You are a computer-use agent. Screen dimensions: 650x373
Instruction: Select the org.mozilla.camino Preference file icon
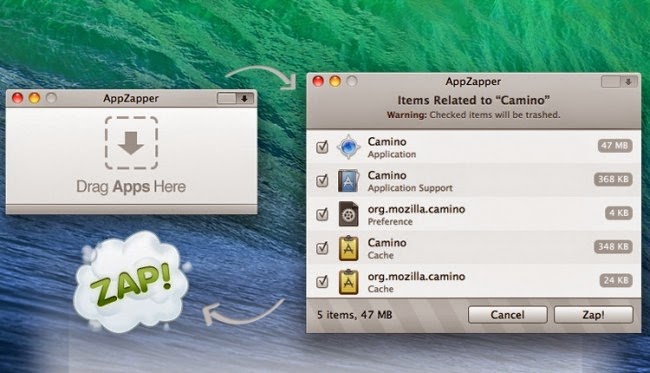pyautogui.click(x=348, y=214)
